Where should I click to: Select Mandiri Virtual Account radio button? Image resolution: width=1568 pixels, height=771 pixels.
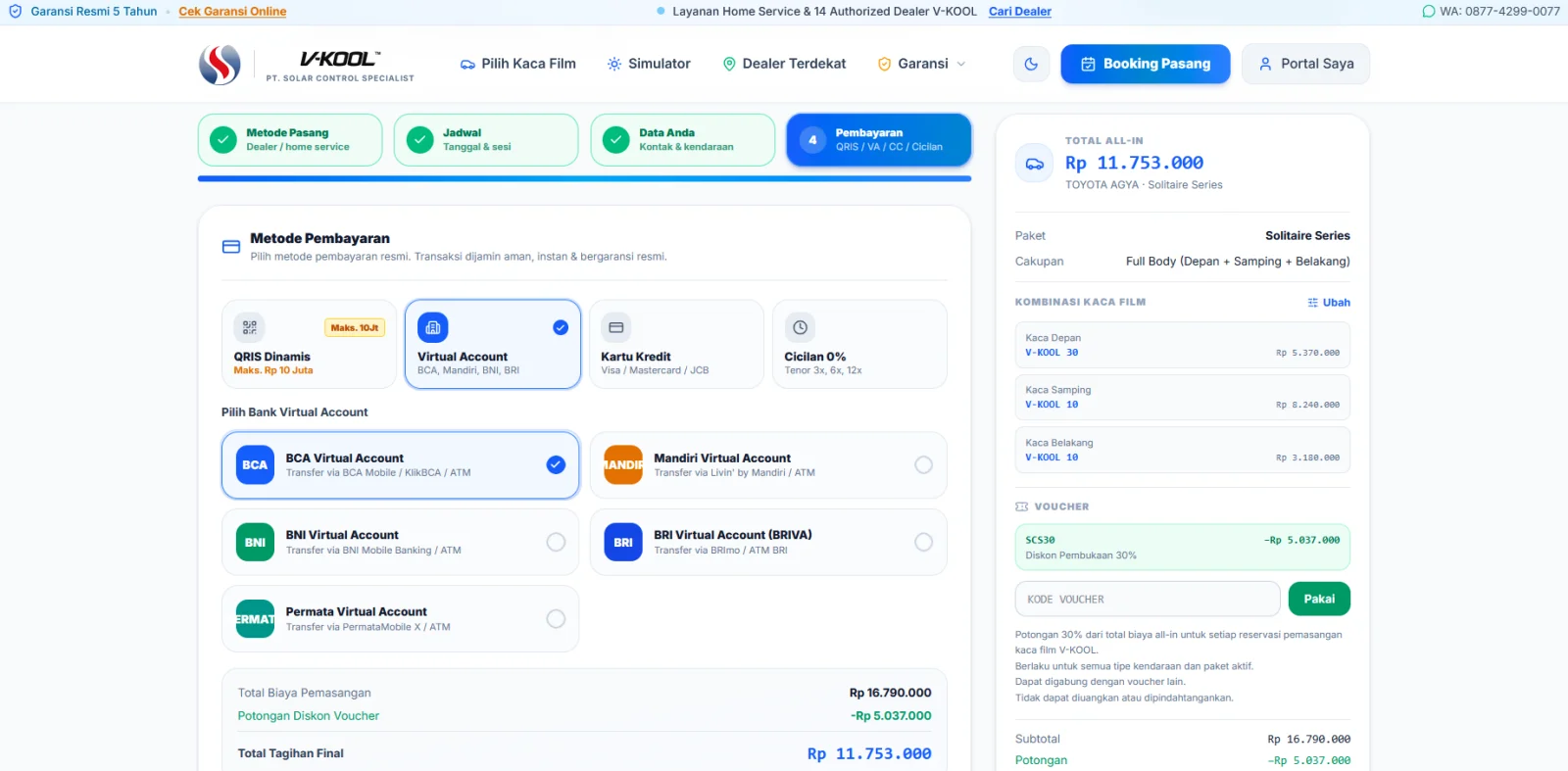[x=923, y=465]
